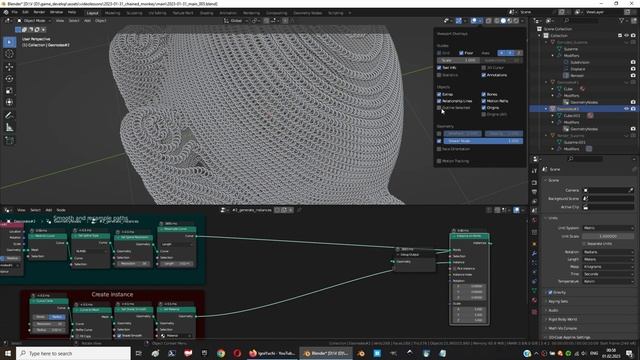Select the Measure tool in viewport toolbar
Viewport: 640px width, 360px height.
point(9,128)
